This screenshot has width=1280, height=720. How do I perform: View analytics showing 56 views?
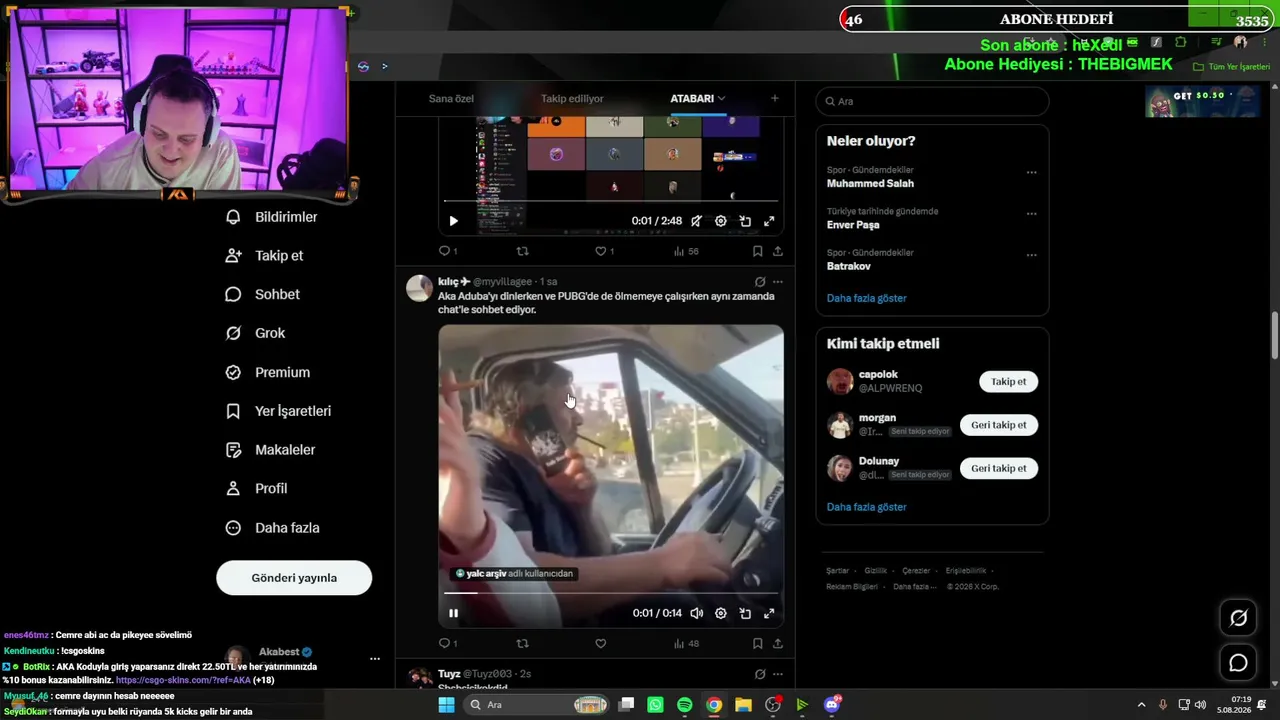point(686,251)
